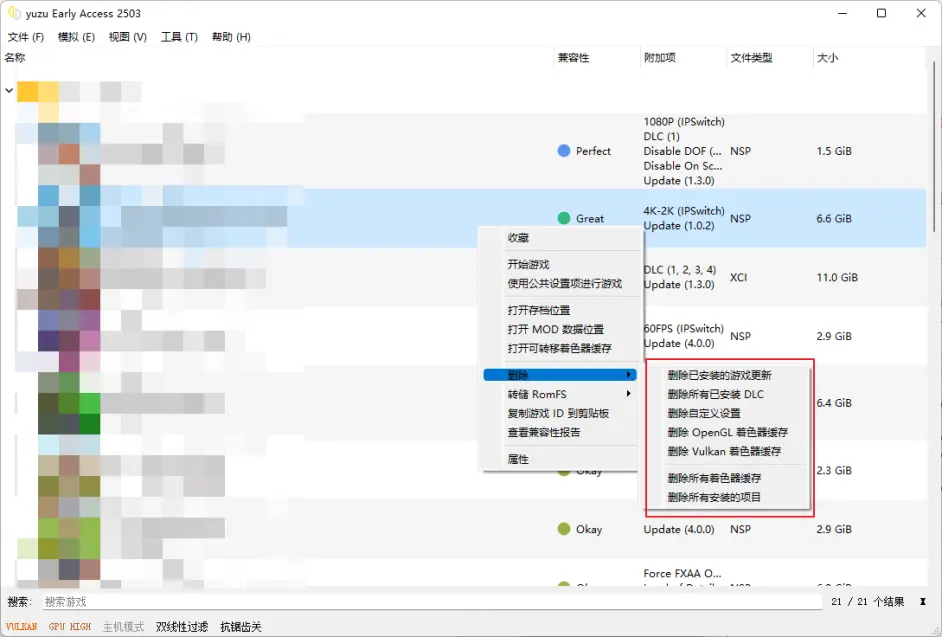Open the 工具 (T) menu
This screenshot has width=942, height=637.
[x=179, y=37]
